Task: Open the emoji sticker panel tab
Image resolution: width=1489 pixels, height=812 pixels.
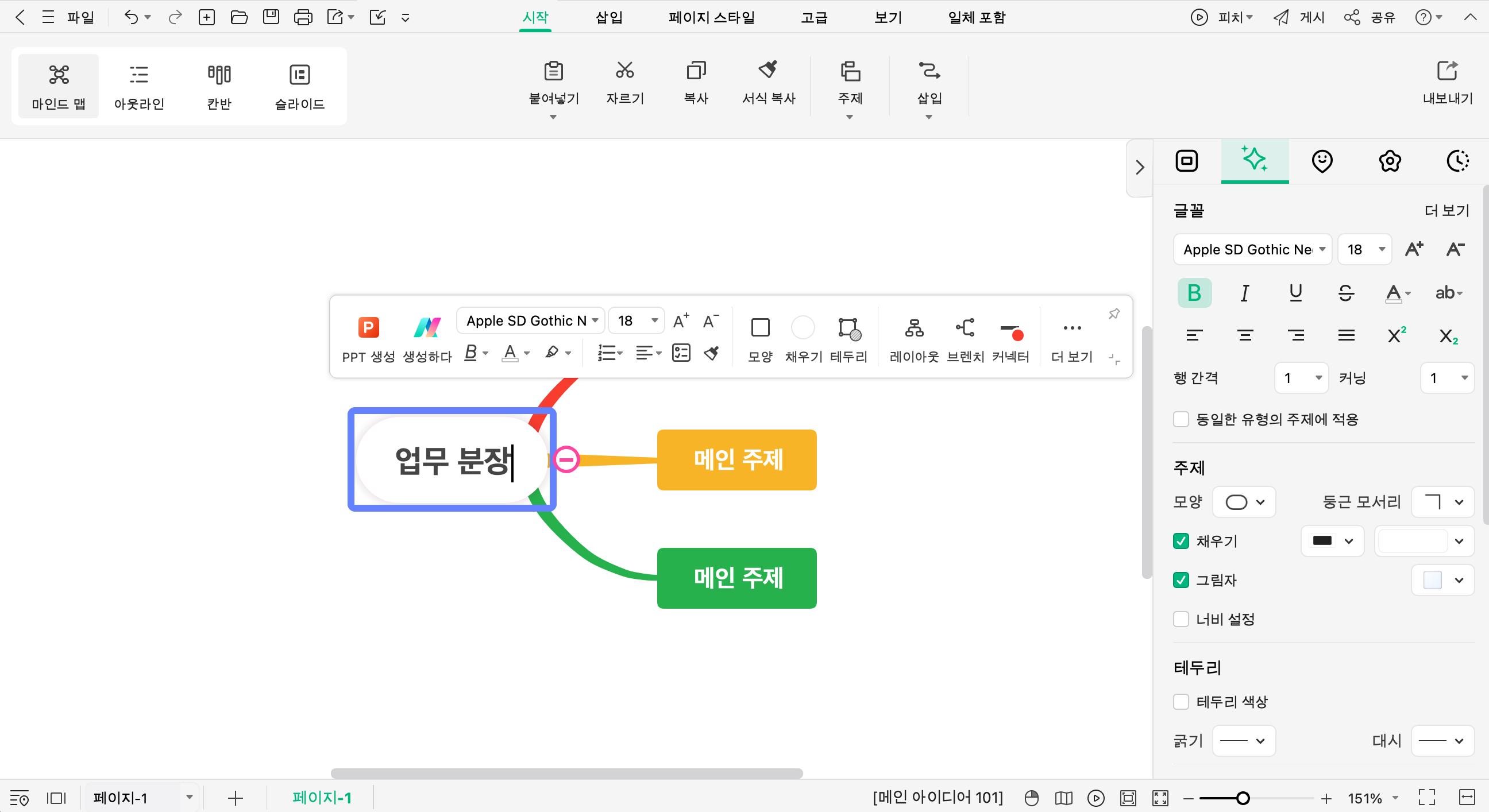Action: click(1322, 161)
